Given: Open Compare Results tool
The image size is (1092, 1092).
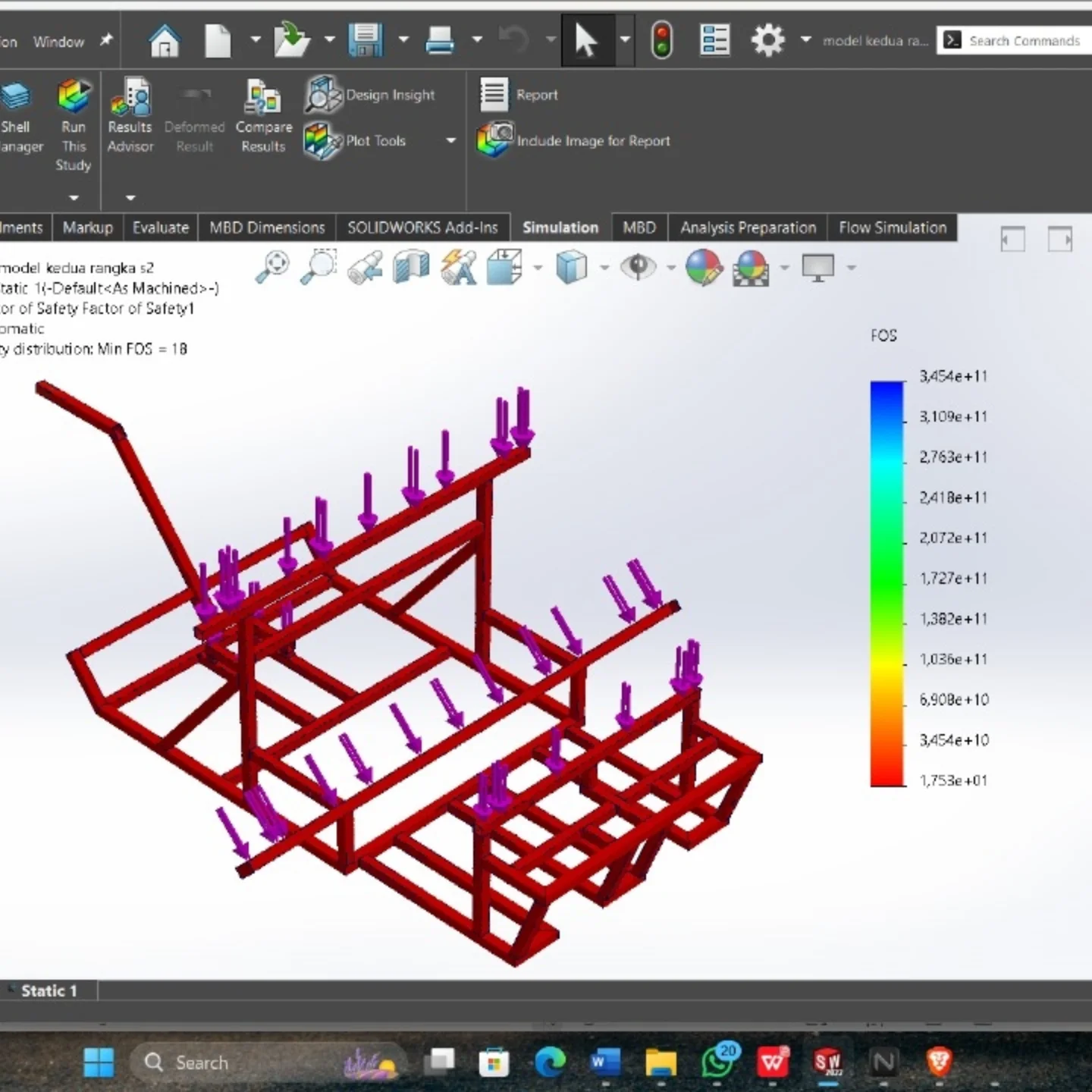Looking at the screenshot, I should point(263,116).
